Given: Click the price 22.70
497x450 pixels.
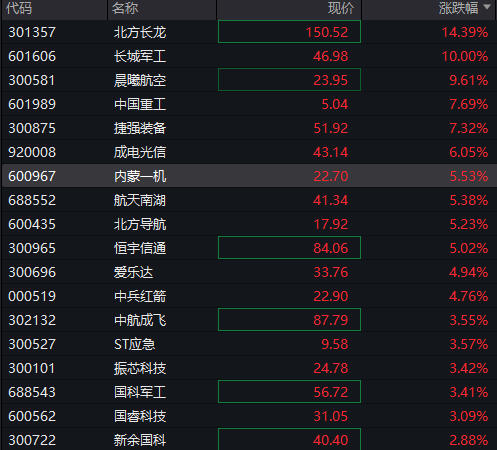Looking at the screenshot, I should (x=330, y=176).
